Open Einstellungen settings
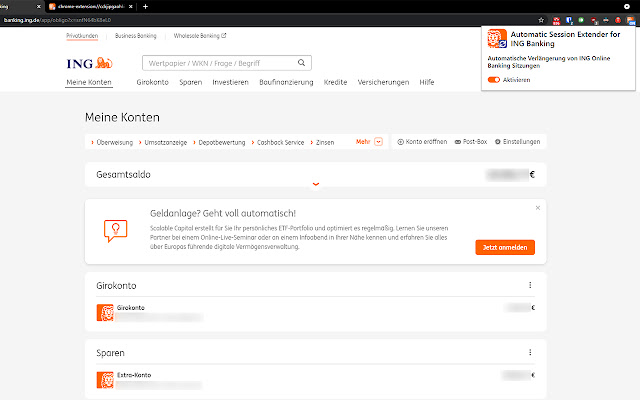The image size is (640, 400). (517, 142)
